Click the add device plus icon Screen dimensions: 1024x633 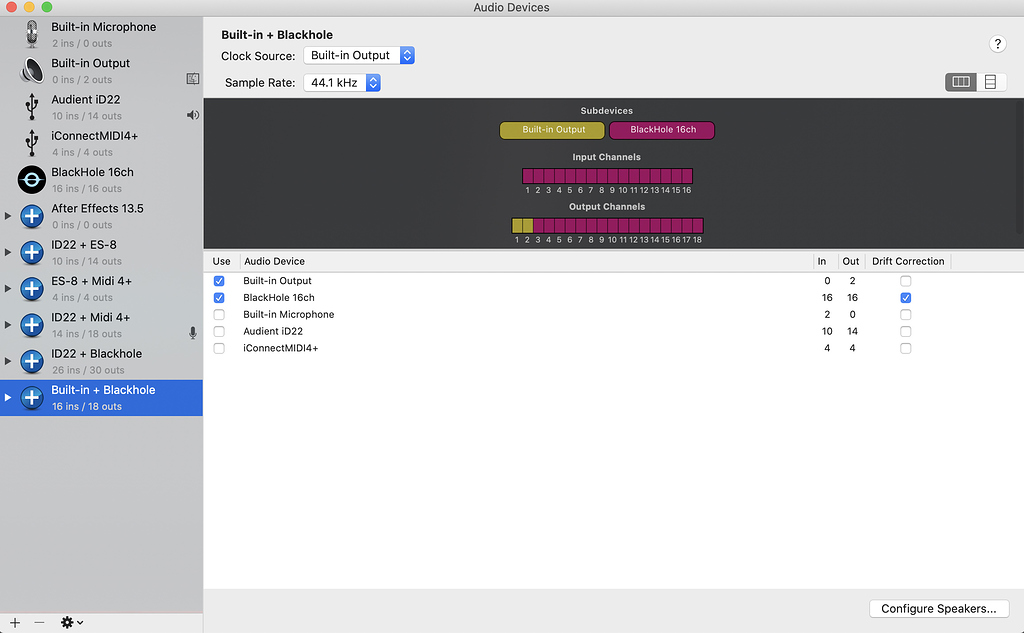click(15, 622)
